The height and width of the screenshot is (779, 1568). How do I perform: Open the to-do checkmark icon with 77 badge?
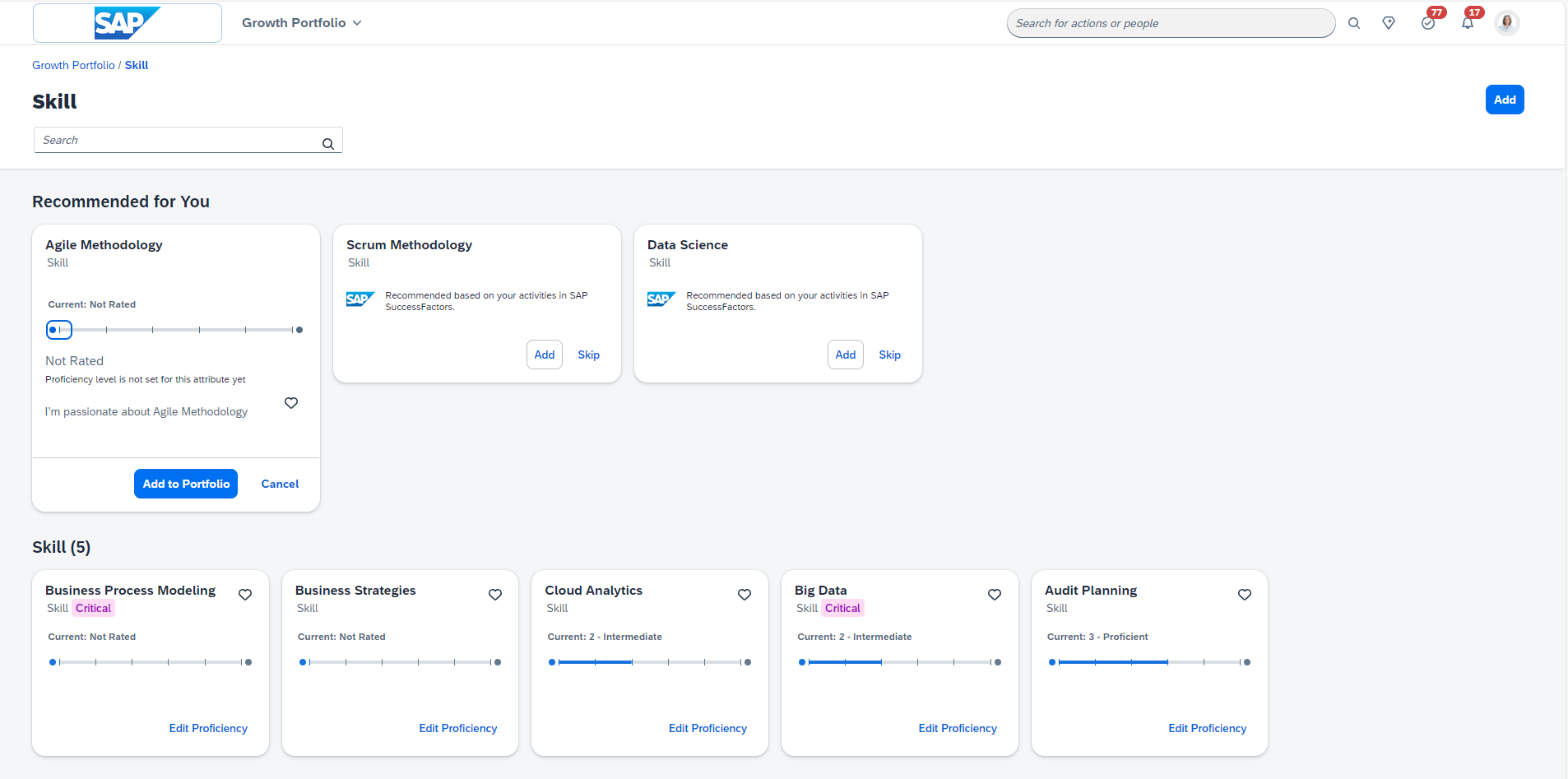1428,23
